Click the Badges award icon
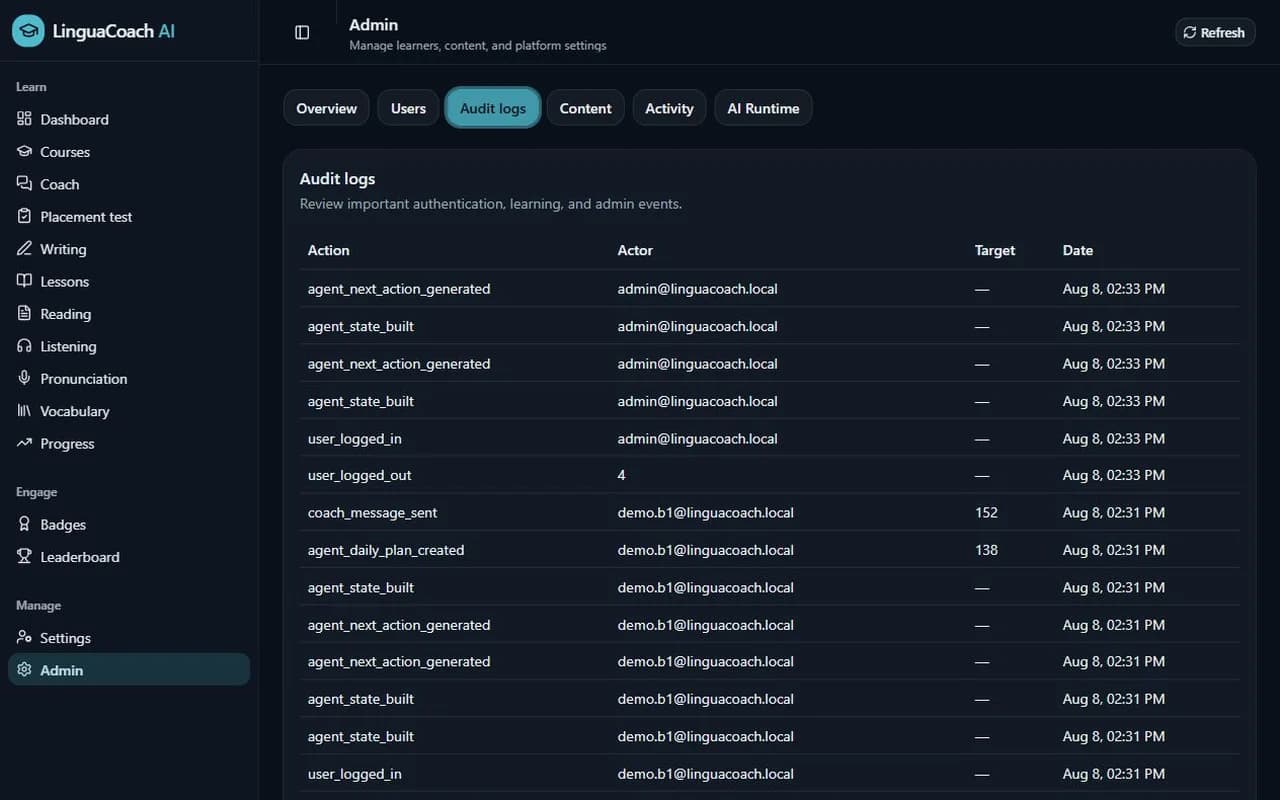1280x800 pixels. (x=24, y=524)
